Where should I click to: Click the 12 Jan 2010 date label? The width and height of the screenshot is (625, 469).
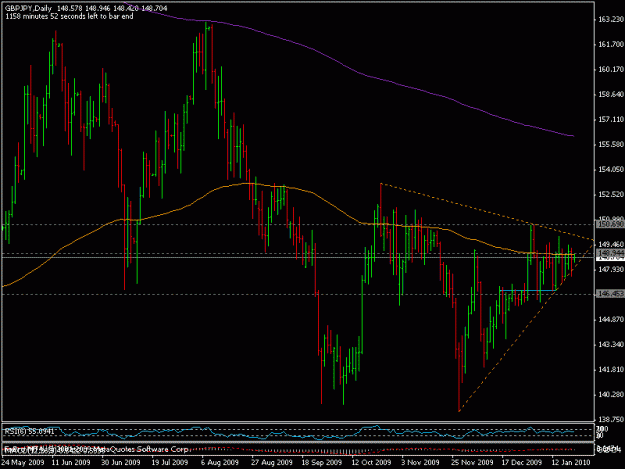tap(571, 463)
